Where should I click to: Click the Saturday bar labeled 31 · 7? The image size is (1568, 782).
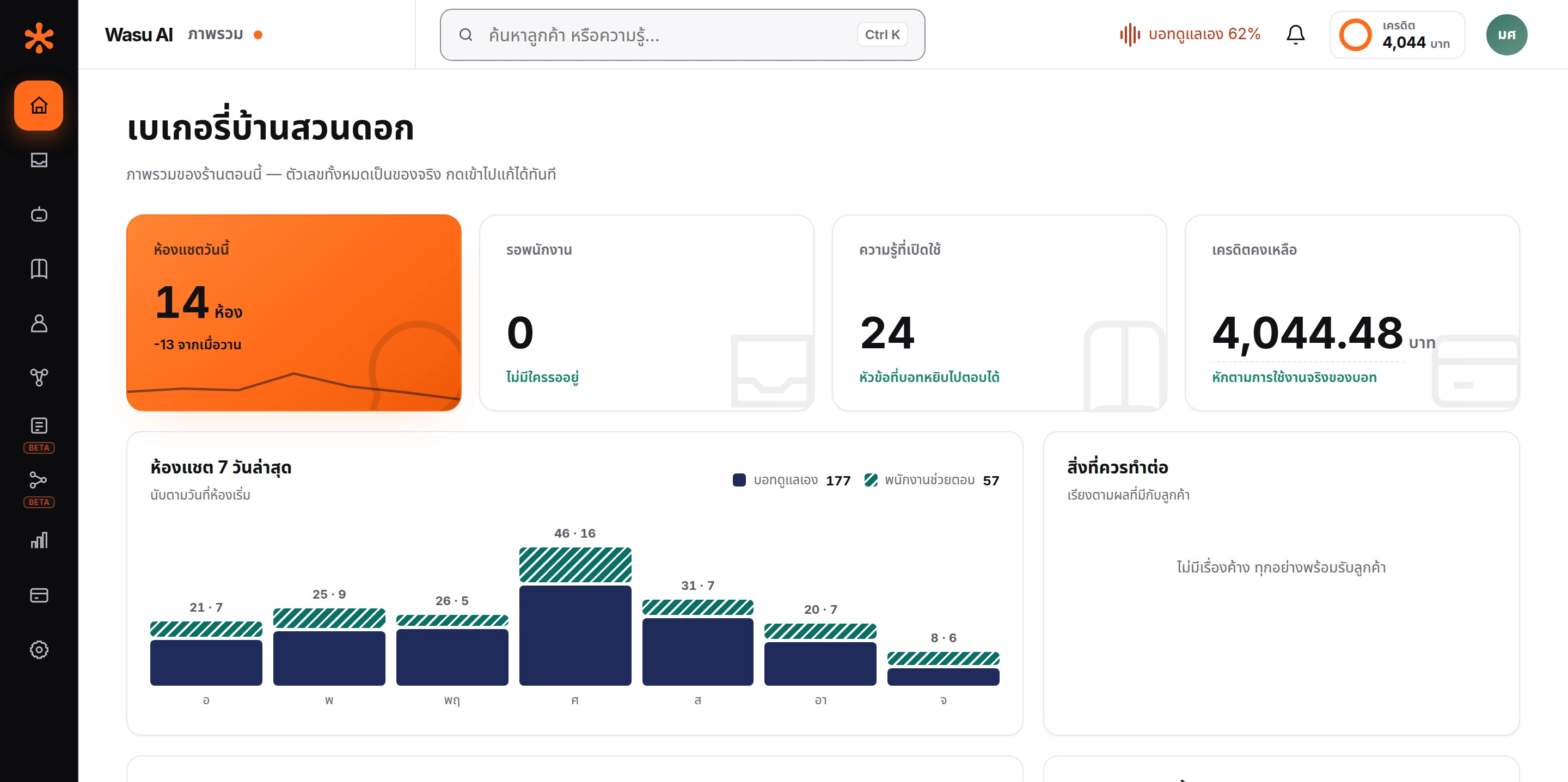pyautogui.click(x=697, y=642)
